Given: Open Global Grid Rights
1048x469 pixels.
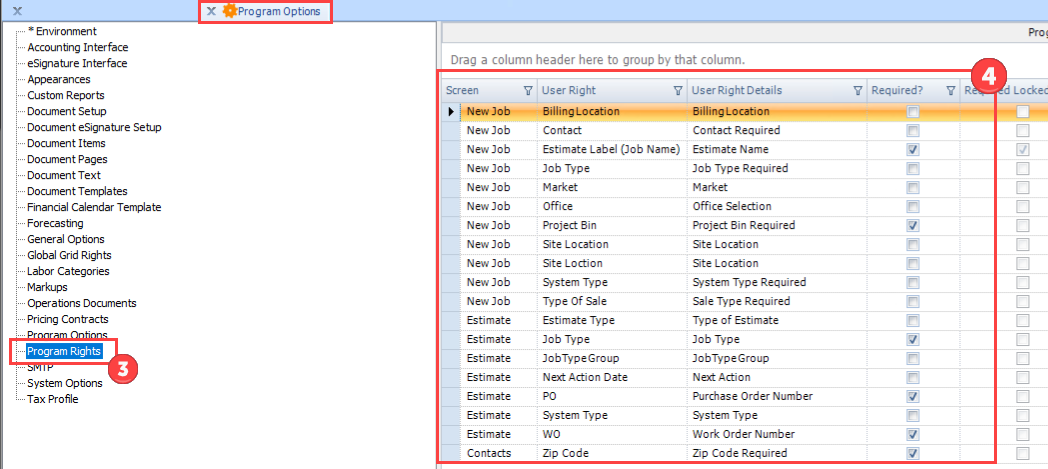Looking at the screenshot, I should [x=70, y=256].
